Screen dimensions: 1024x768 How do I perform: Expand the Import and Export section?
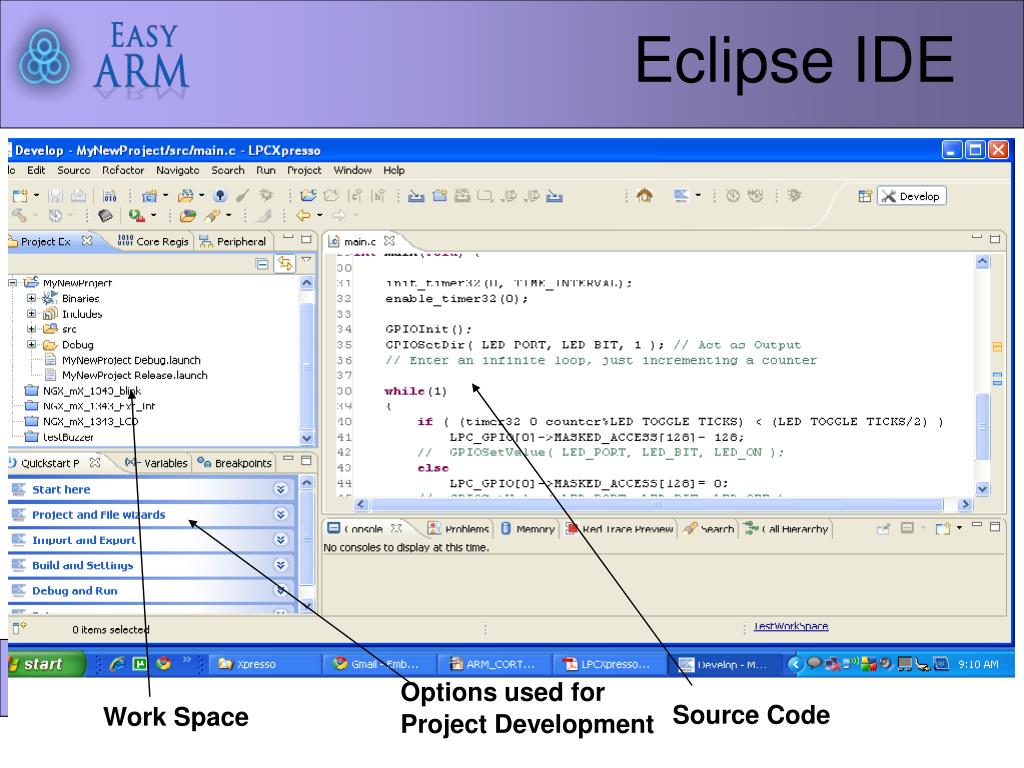click(281, 540)
